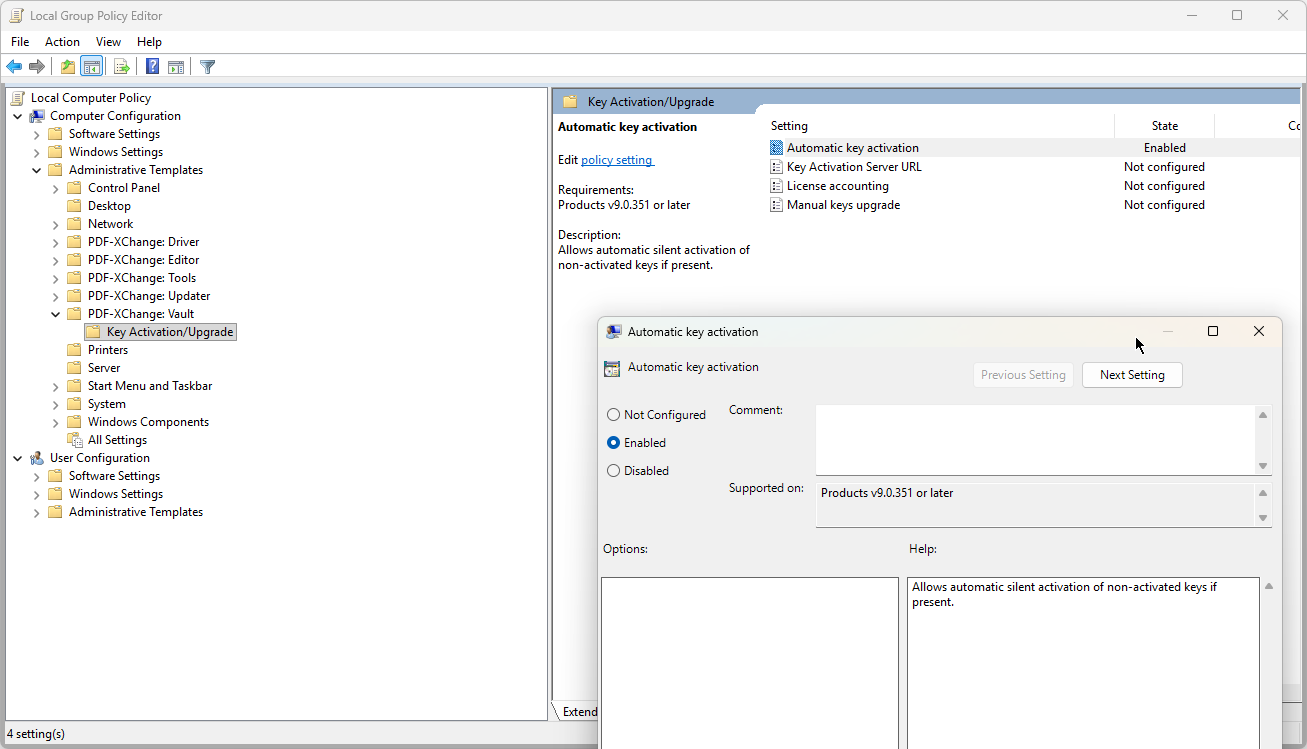1307x749 pixels.
Task: Click the Computer Configuration computer icon
Action: [x=37, y=116]
